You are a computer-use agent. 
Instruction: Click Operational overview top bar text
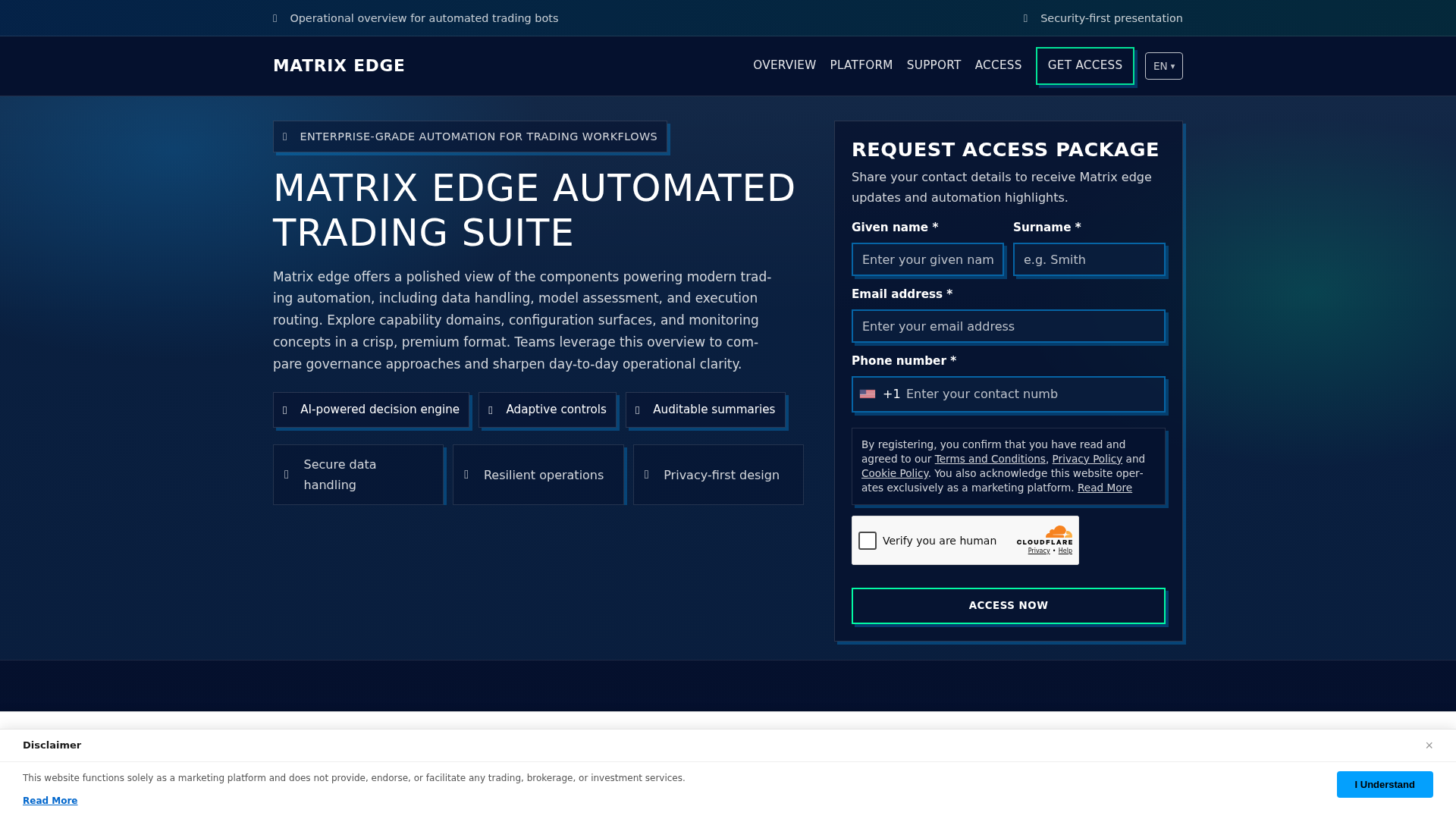click(424, 18)
